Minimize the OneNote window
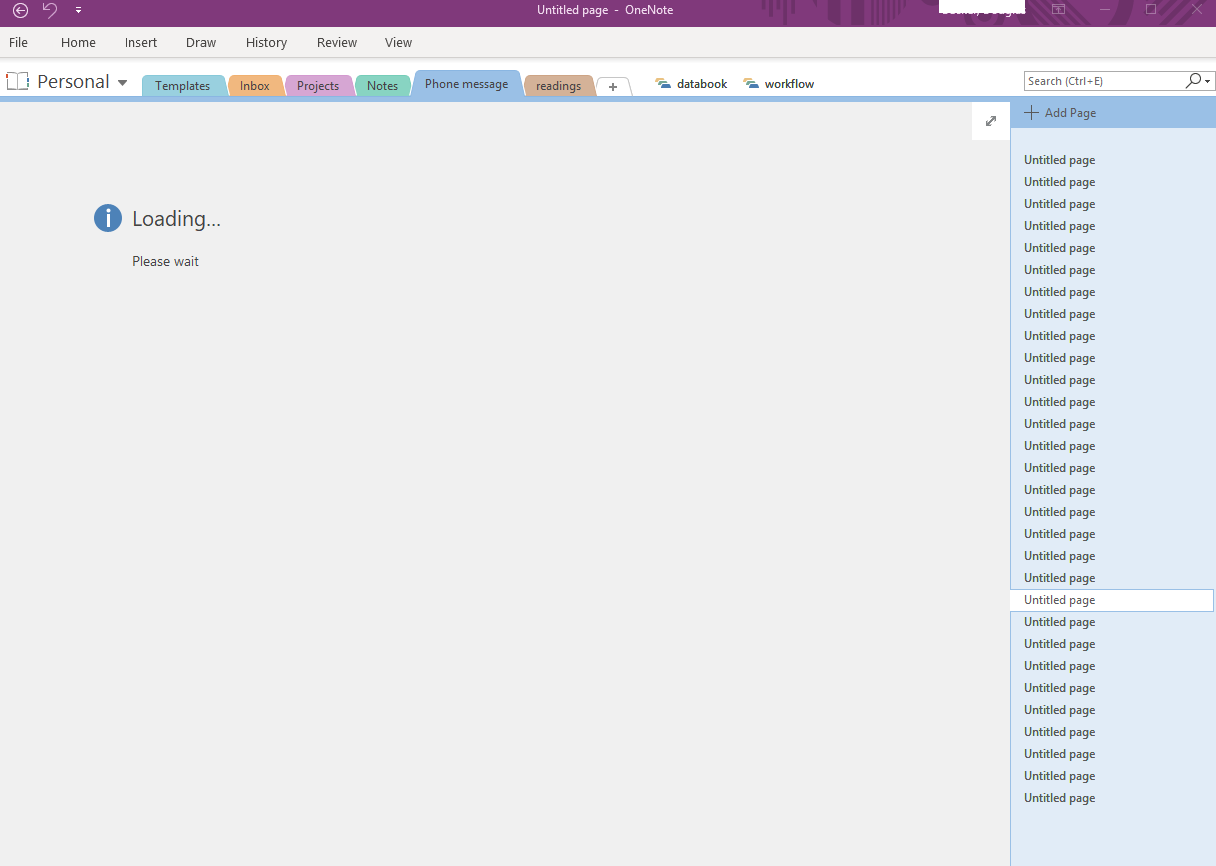Image resolution: width=1216 pixels, height=866 pixels. tap(1105, 10)
